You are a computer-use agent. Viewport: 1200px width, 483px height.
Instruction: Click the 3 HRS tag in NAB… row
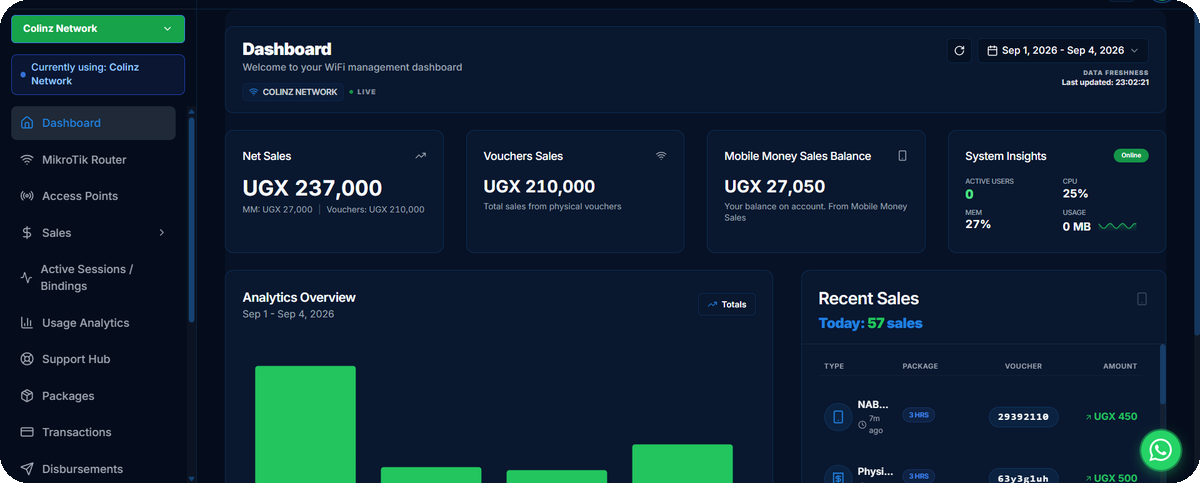point(918,415)
